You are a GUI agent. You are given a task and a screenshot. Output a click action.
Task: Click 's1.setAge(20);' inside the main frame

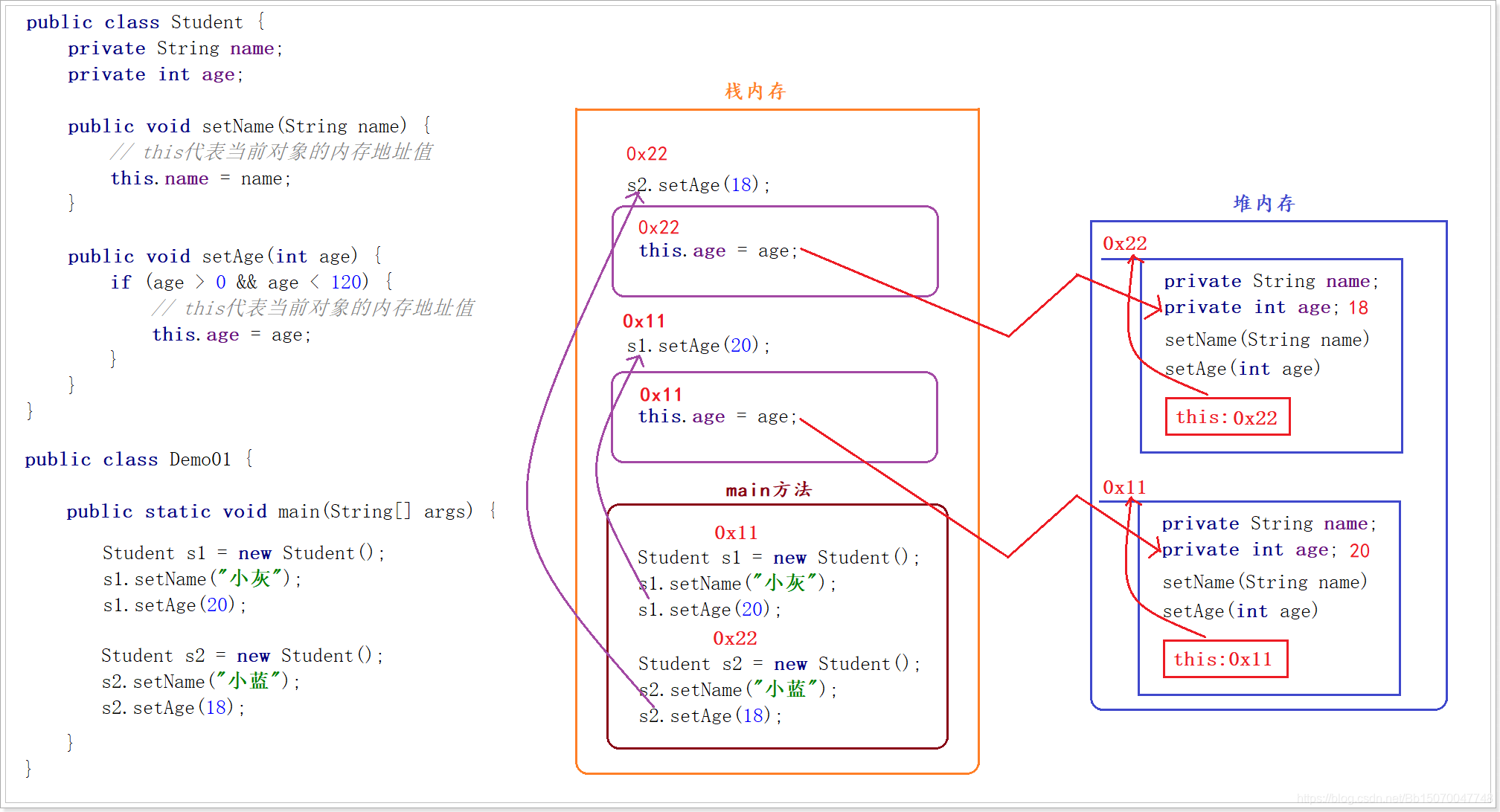710,610
